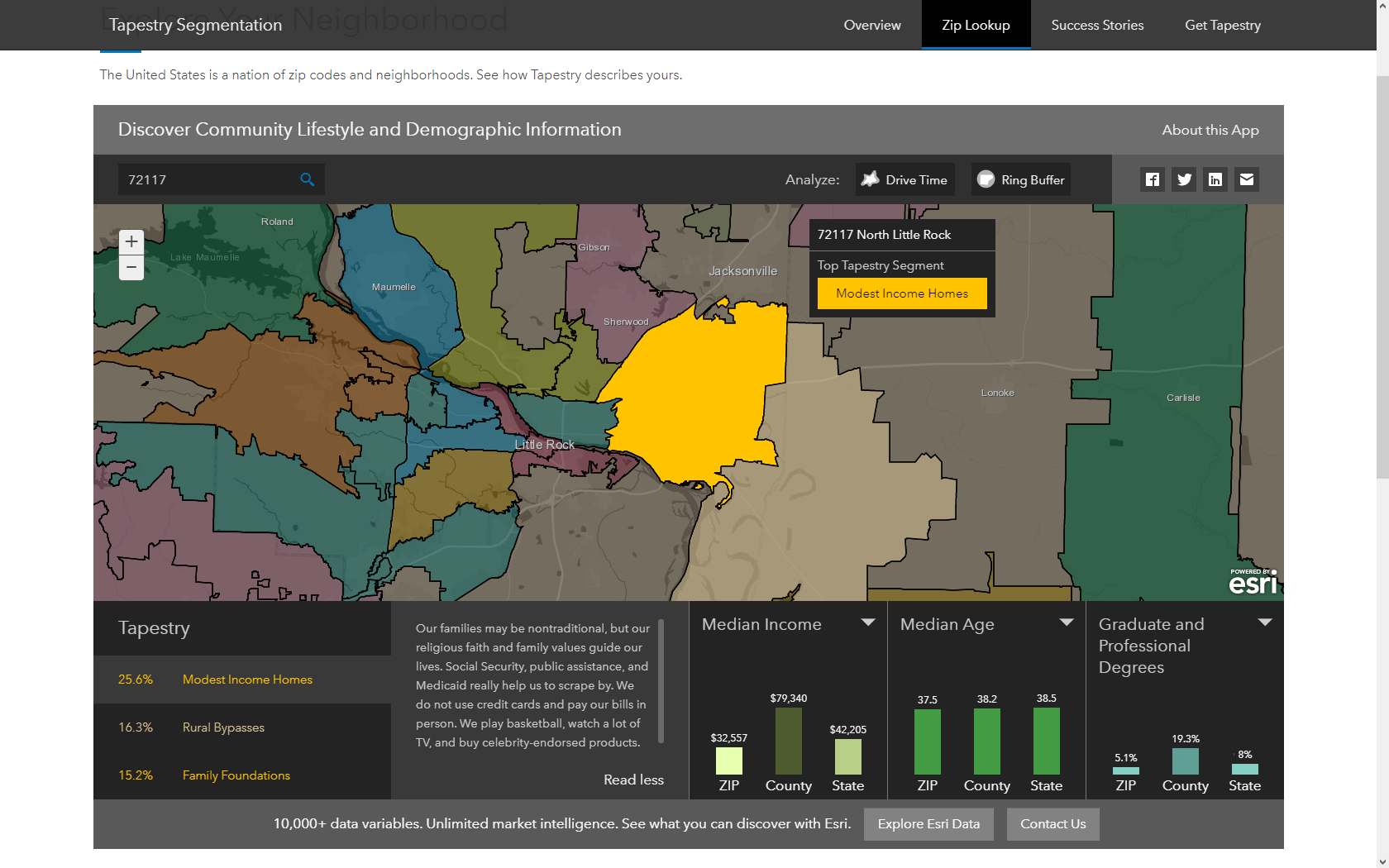This screenshot has height=868, width=1389.
Task: Start Drive Time analysis
Action: (x=905, y=179)
